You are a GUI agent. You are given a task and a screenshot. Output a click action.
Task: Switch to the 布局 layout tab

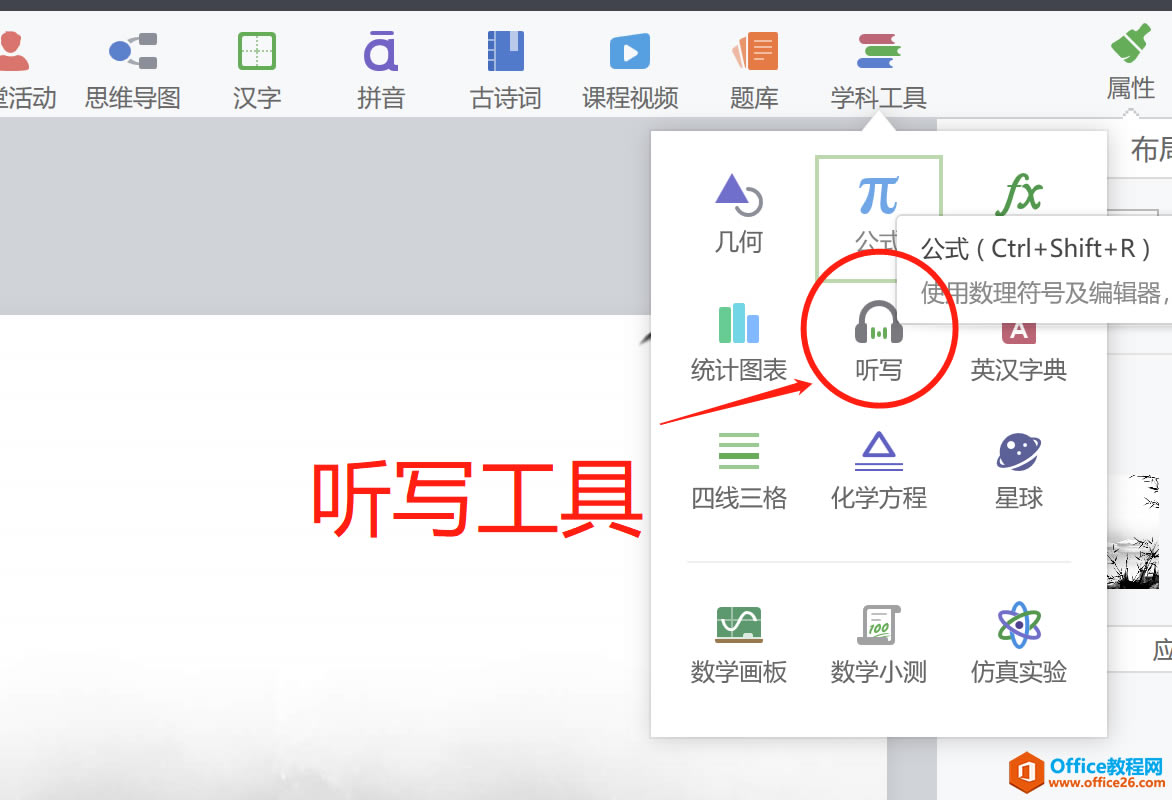coord(1151,150)
